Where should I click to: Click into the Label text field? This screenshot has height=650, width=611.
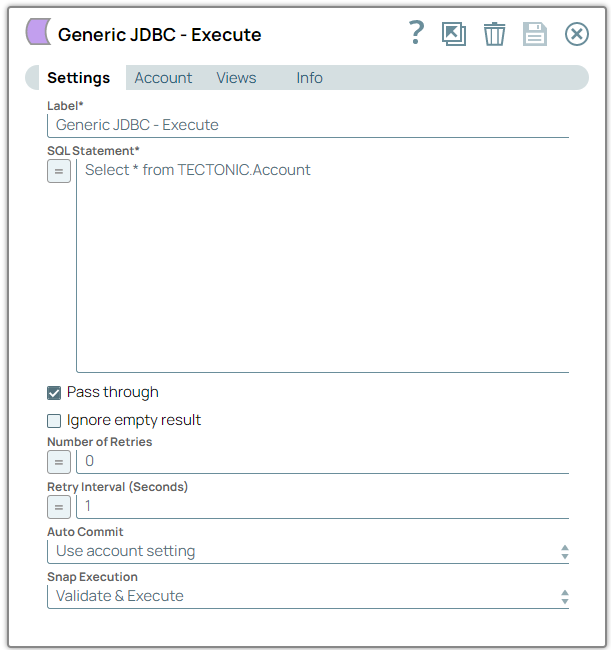[x=308, y=125]
